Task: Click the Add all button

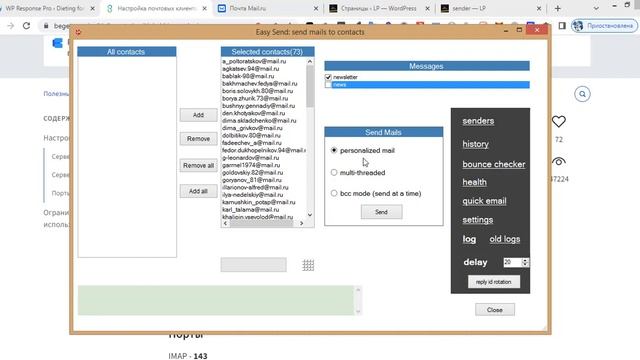Action: click(x=198, y=191)
